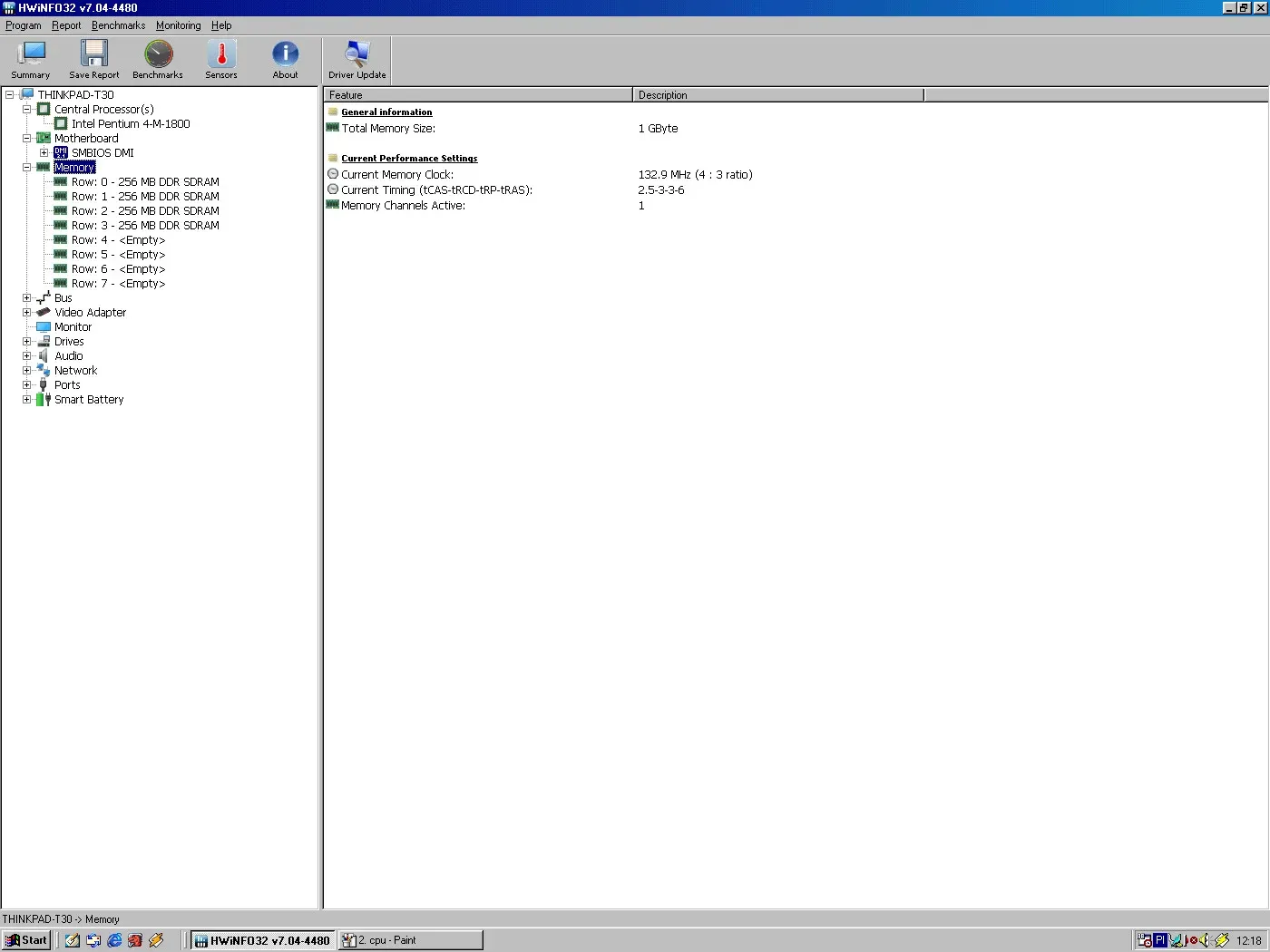Image resolution: width=1270 pixels, height=952 pixels.
Task: Click the Driver Update toolbar icon
Action: click(357, 60)
